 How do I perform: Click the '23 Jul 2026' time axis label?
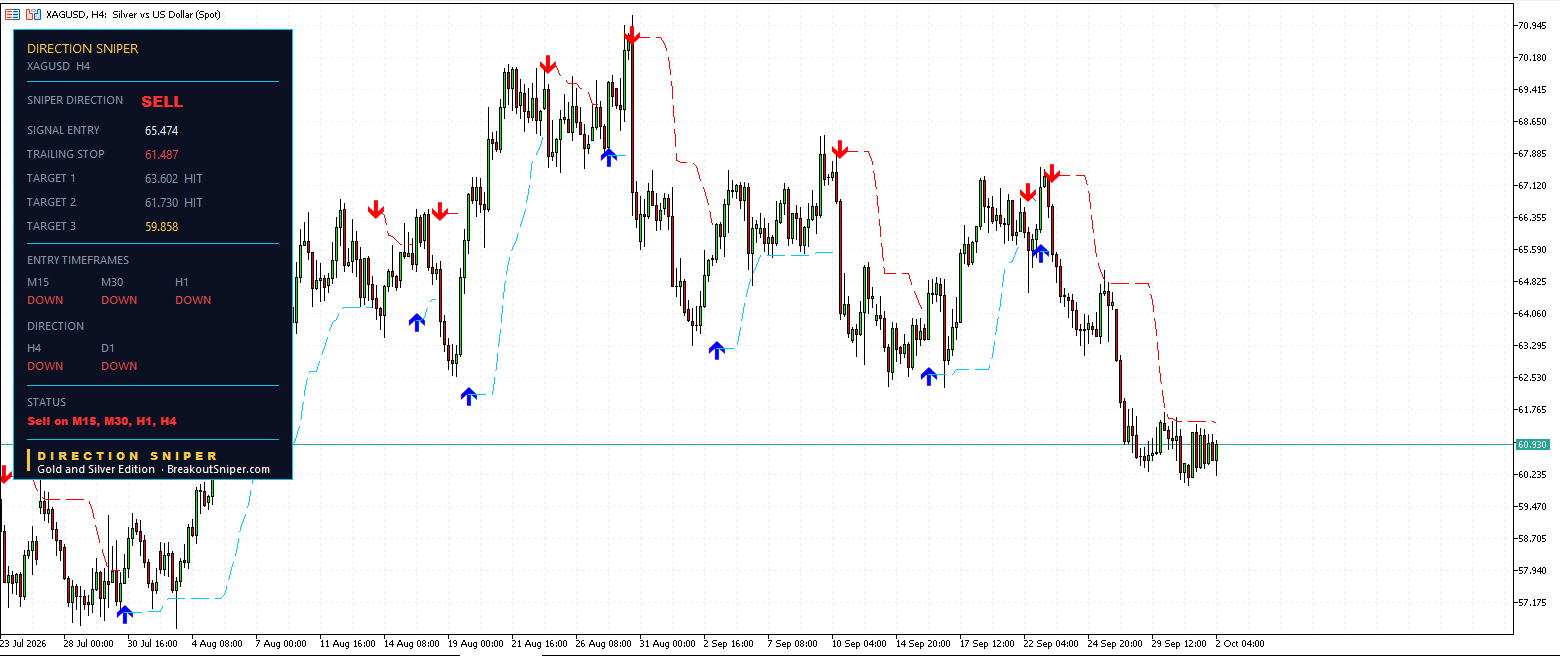tap(23, 644)
